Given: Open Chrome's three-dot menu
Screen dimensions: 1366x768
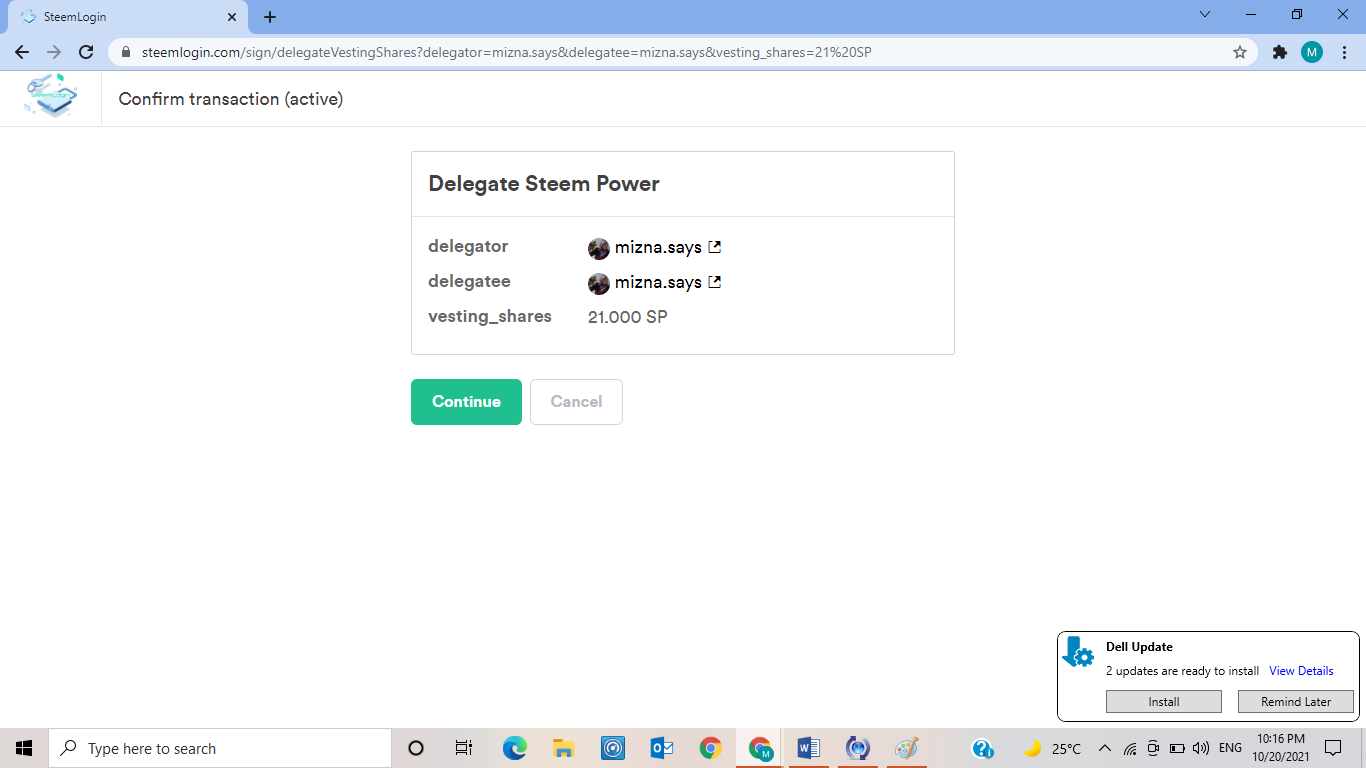Looking at the screenshot, I should [x=1344, y=52].
